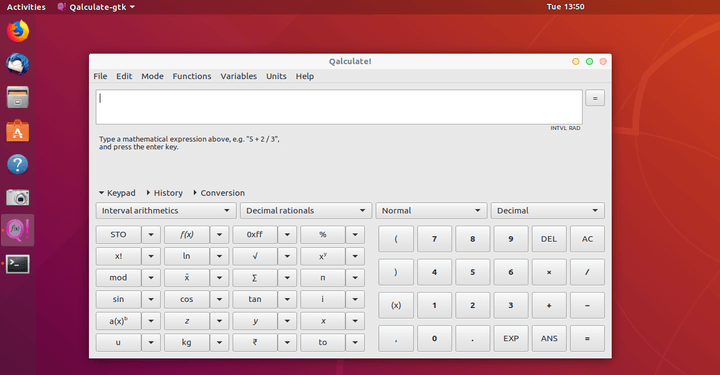Click the STO store button
The image size is (720, 375).
pyautogui.click(x=118, y=235)
